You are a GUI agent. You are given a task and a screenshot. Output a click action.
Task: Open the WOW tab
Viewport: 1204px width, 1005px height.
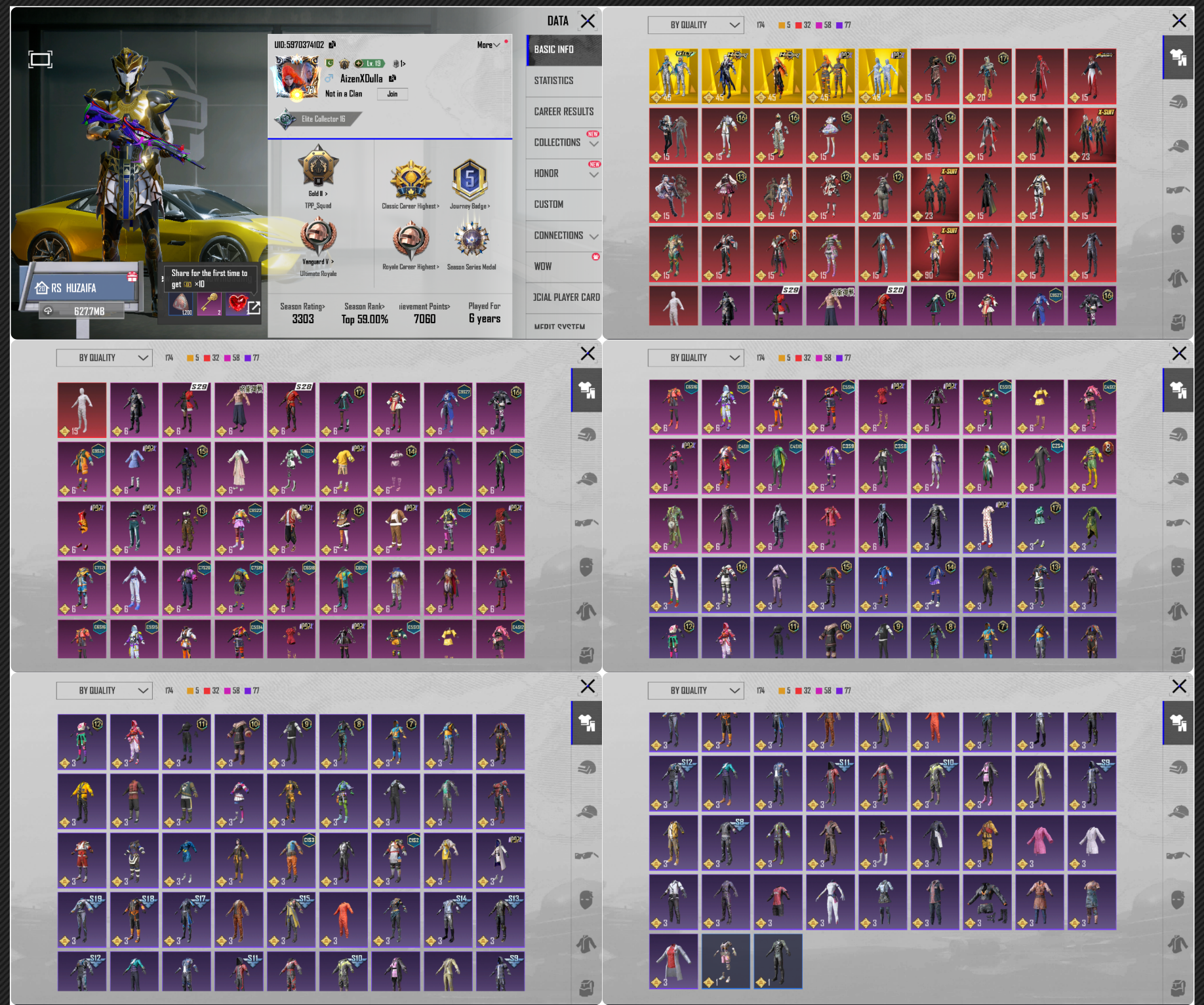pyautogui.click(x=564, y=266)
